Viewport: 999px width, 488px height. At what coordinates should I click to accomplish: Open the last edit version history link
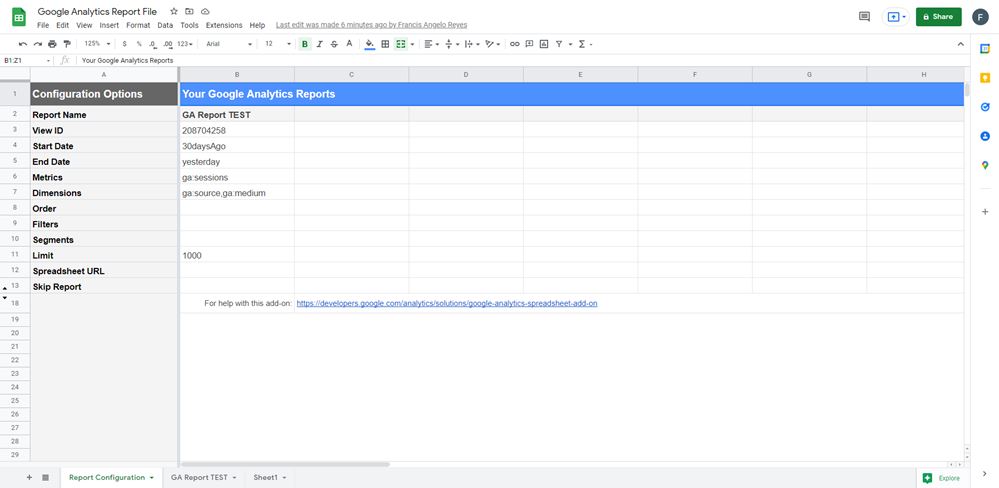(x=371, y=25)
